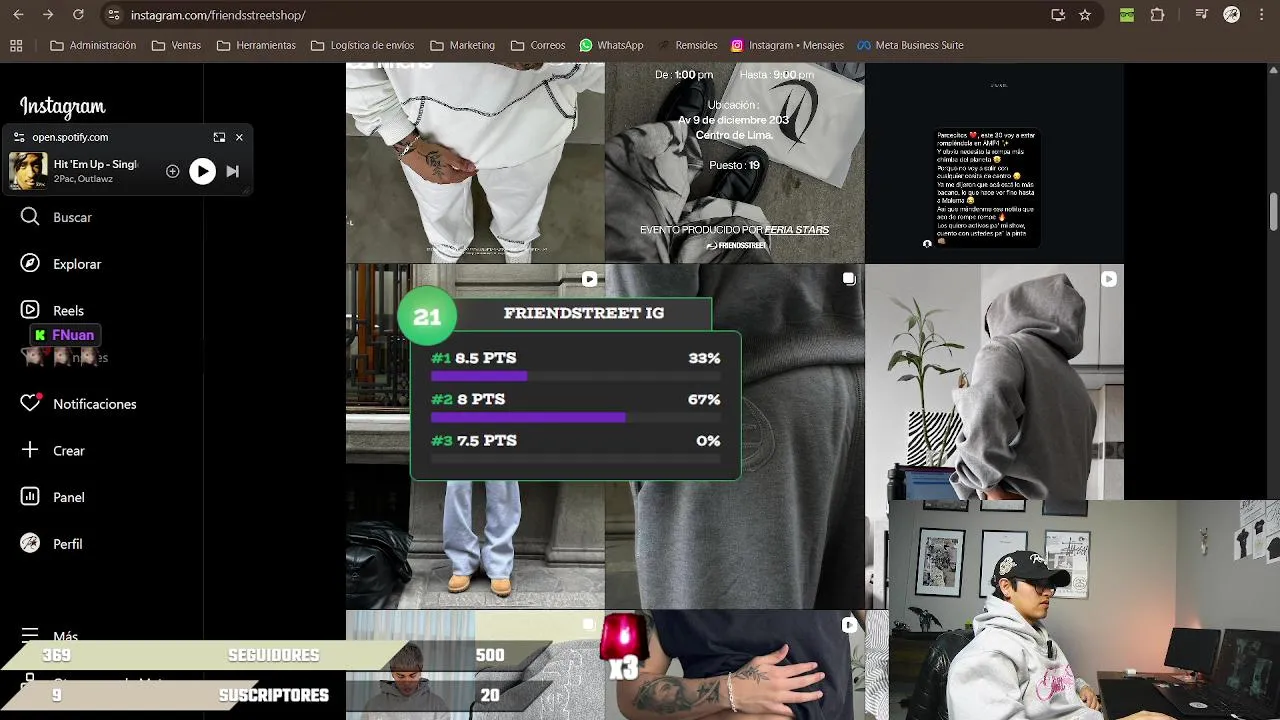Click the browser forward arrow
Screen dimensions: 1280x720
(47, 15)
